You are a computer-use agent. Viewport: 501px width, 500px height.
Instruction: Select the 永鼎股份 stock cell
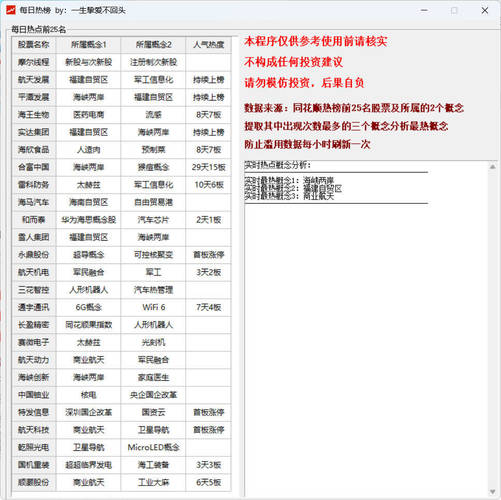click(34, 255)
